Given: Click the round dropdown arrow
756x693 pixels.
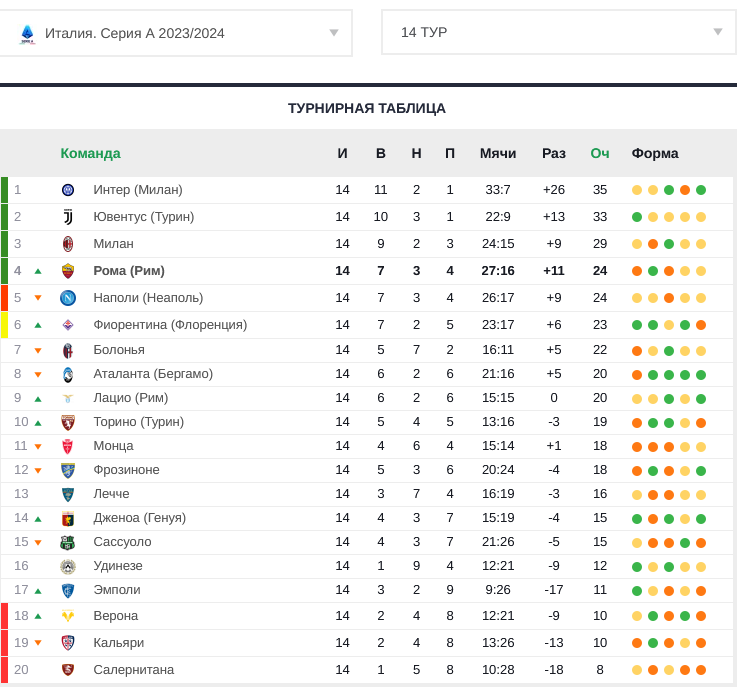Looking at the screenshot, I should click(718, 32).
